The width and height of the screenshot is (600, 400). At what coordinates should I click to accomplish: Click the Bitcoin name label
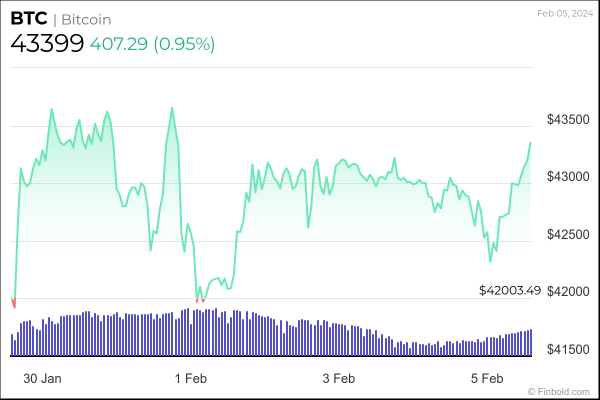87,19
